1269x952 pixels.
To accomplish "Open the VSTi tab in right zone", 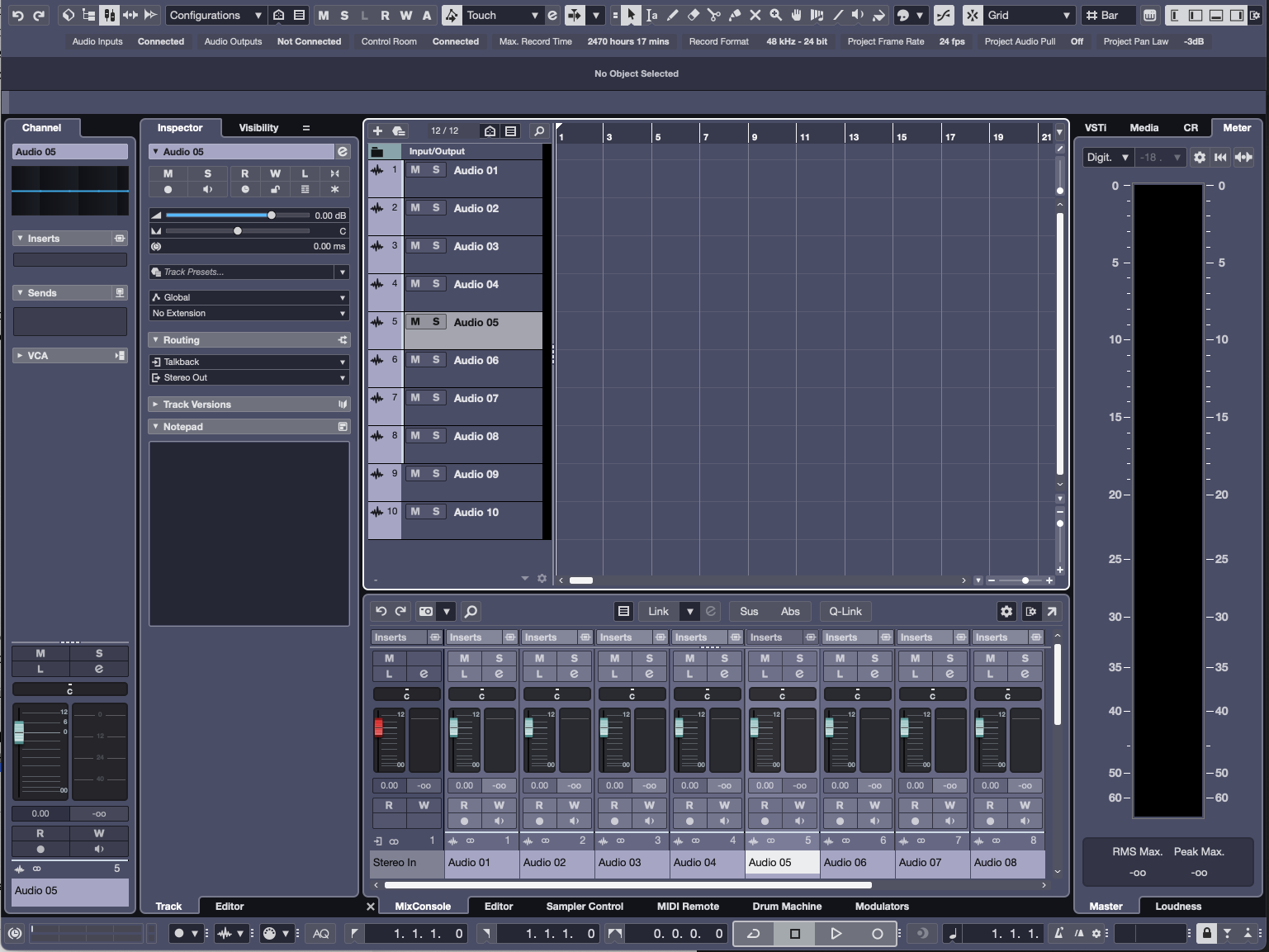I will 1095,127.
